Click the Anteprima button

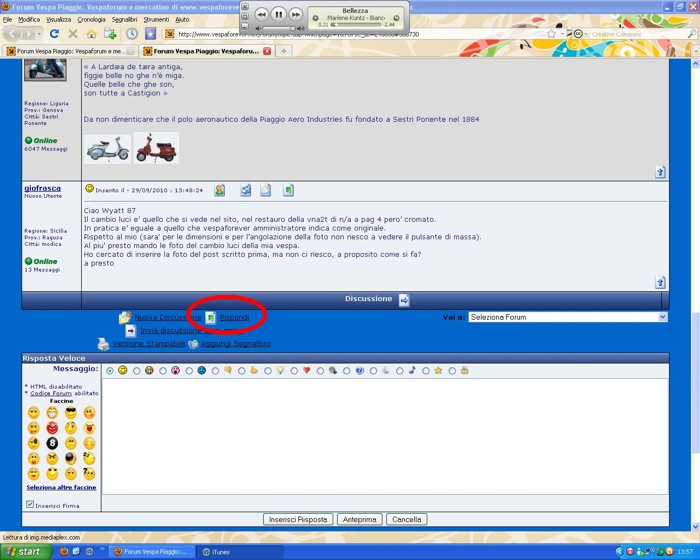[x=359, y=519]
